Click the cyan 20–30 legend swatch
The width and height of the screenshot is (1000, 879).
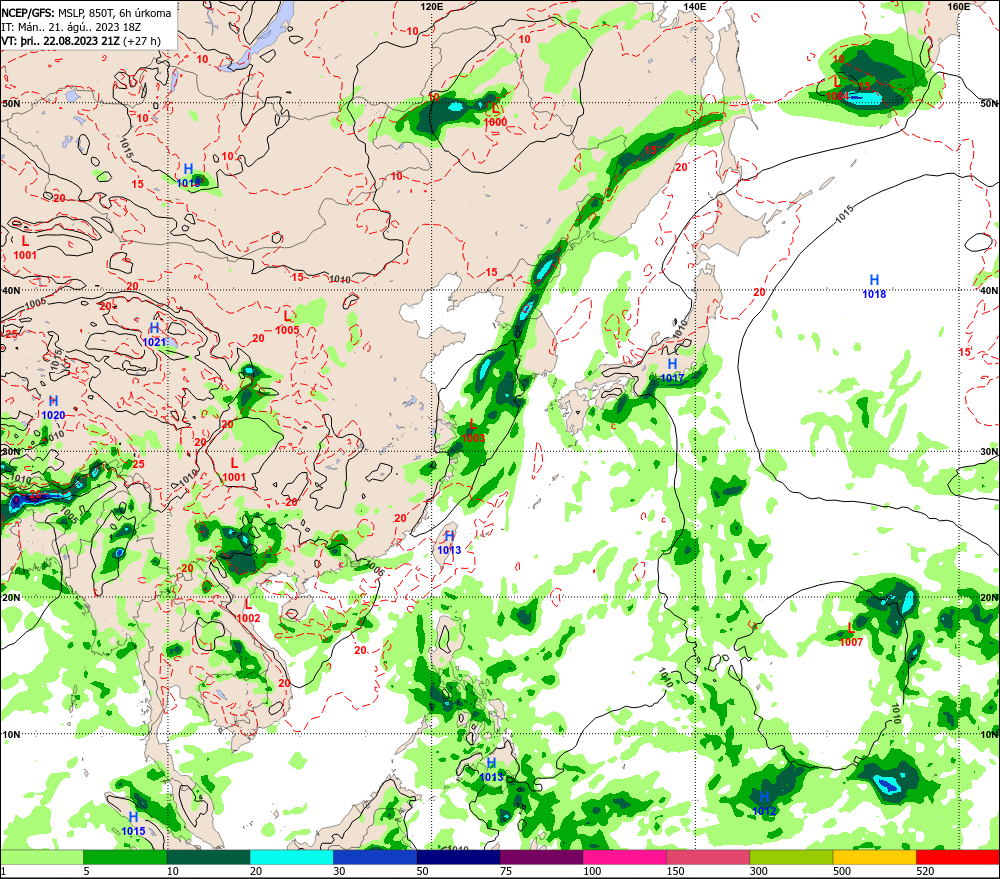pos(291,857)
